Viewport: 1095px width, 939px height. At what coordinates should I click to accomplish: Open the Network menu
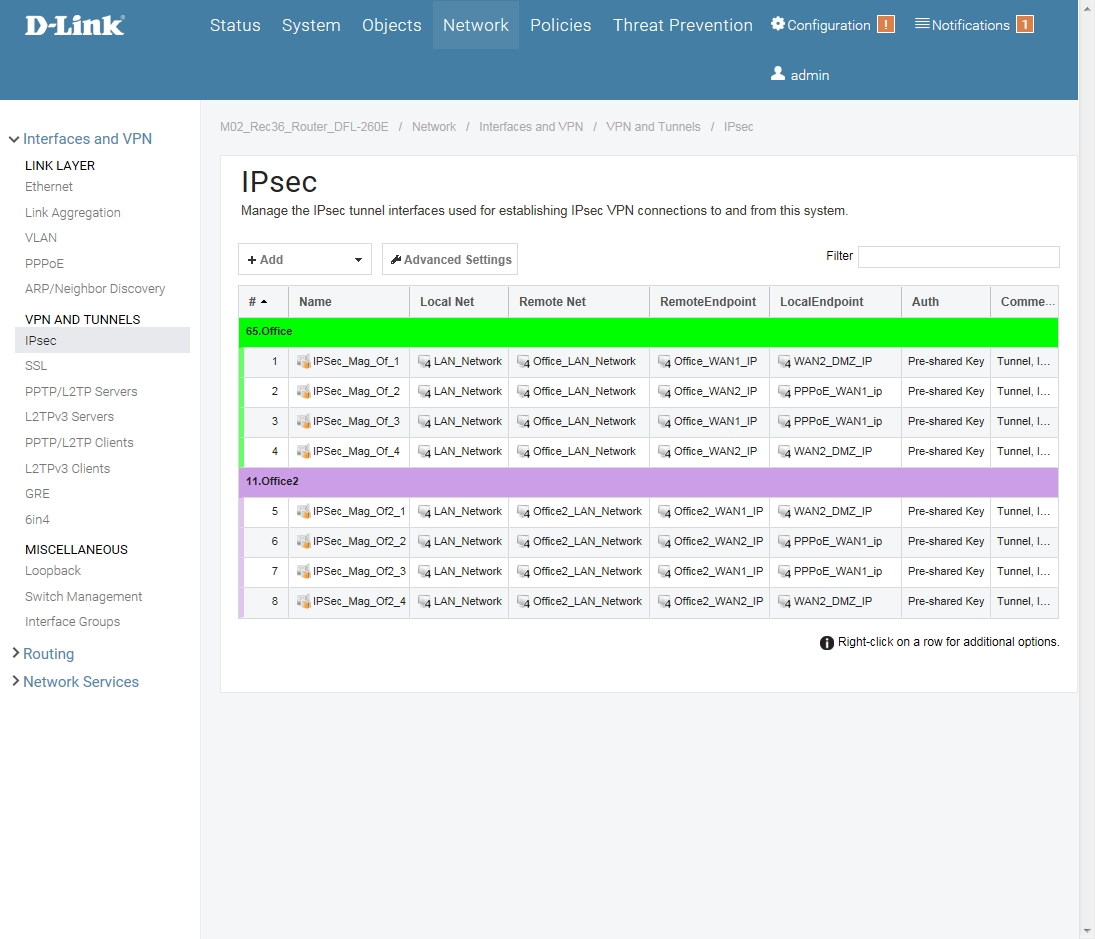476,25
